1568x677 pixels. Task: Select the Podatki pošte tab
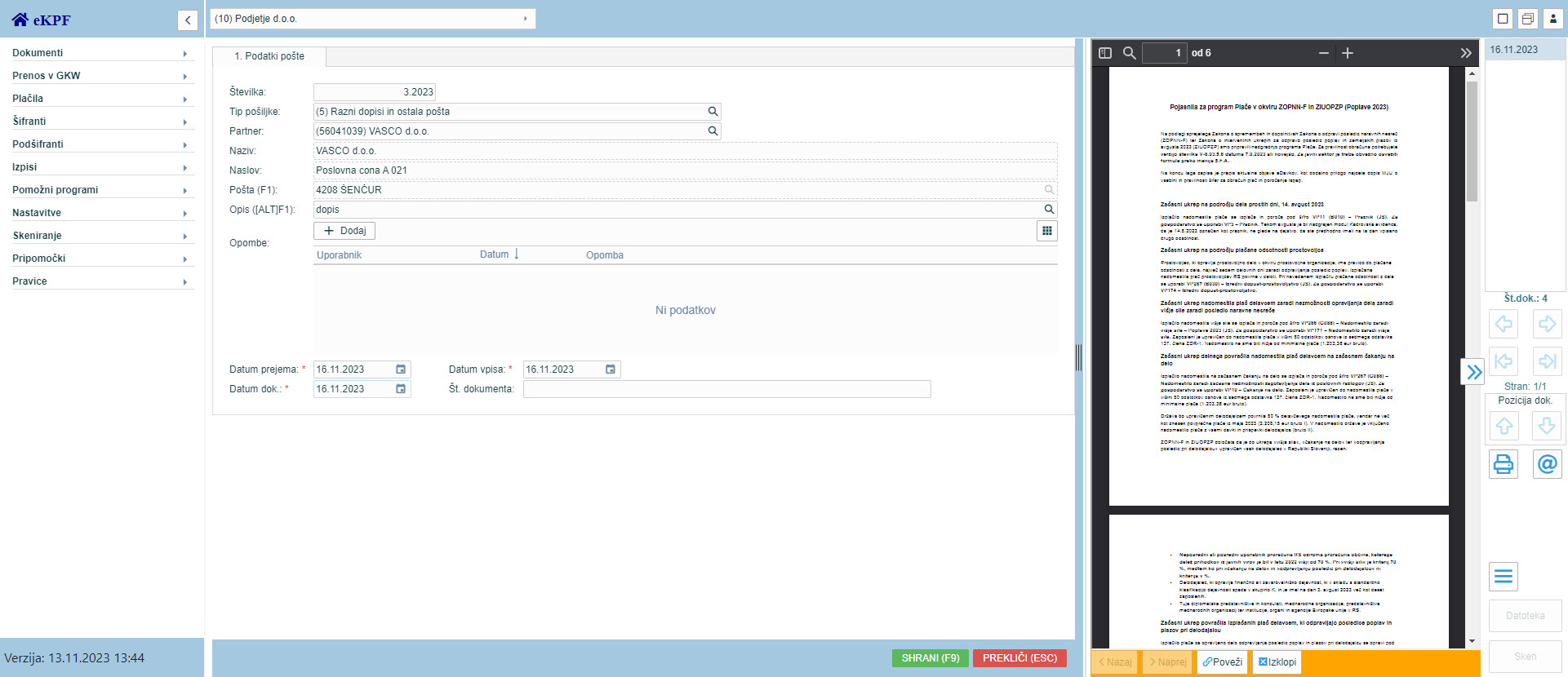pyautogui.click(x=269, y=56)
